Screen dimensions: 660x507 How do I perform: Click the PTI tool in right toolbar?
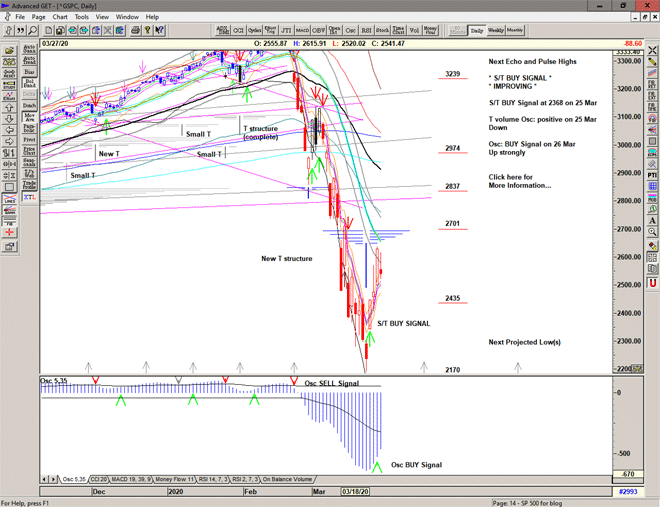point(652,175)
